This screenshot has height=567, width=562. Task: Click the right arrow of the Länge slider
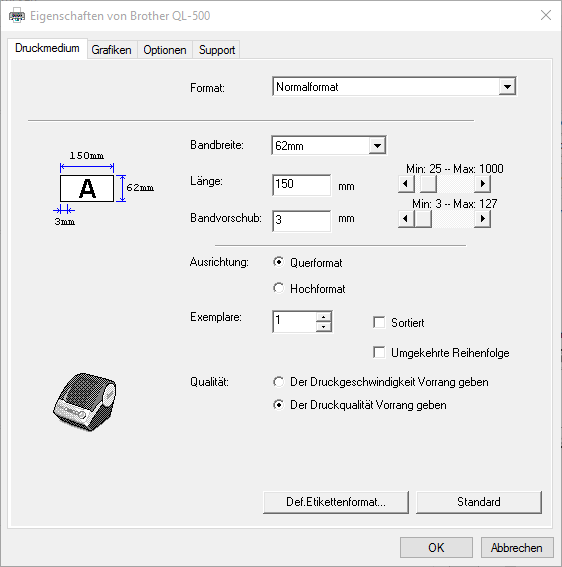coord(482,184)
